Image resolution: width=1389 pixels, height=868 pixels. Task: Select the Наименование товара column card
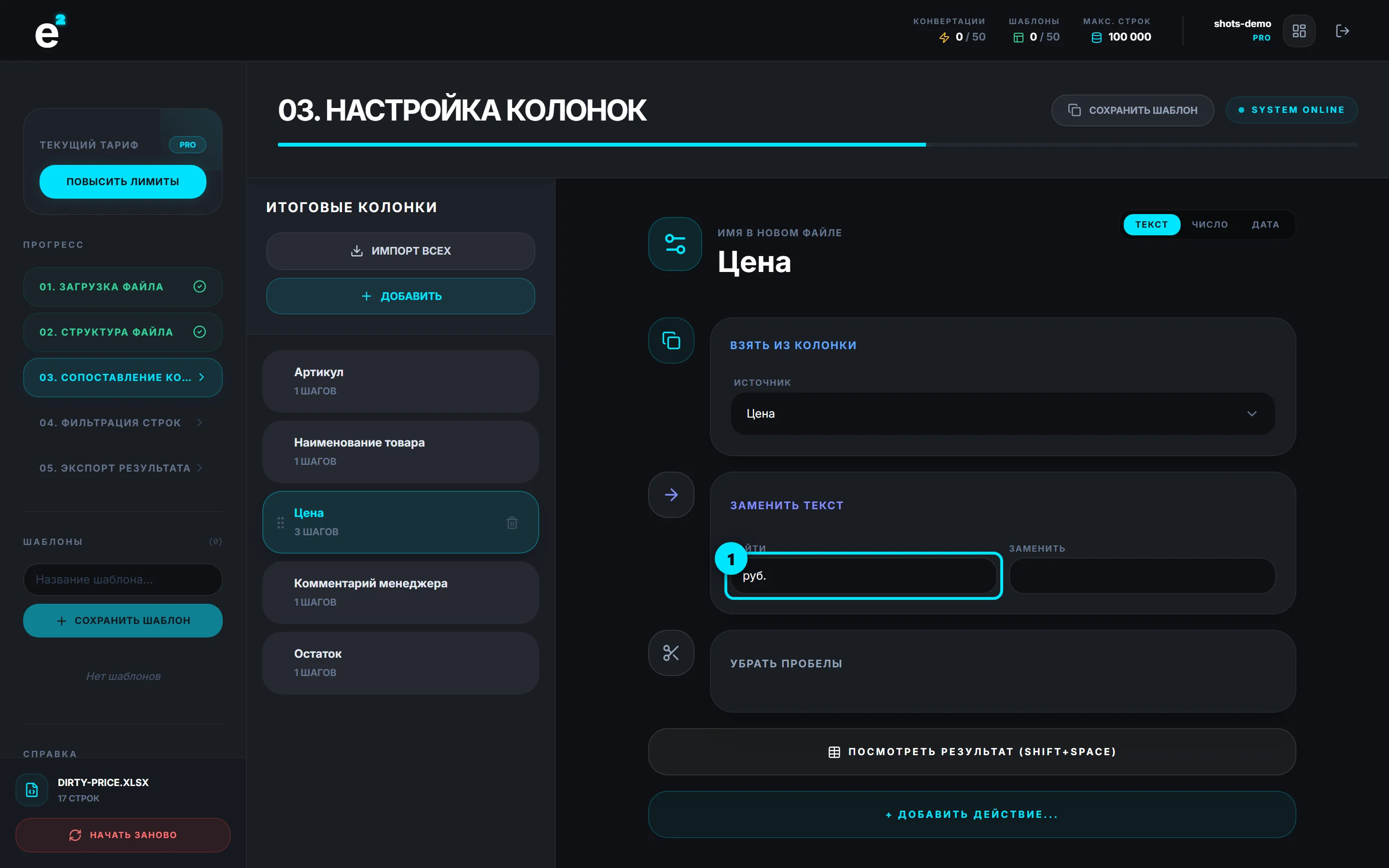coord(401,452)
